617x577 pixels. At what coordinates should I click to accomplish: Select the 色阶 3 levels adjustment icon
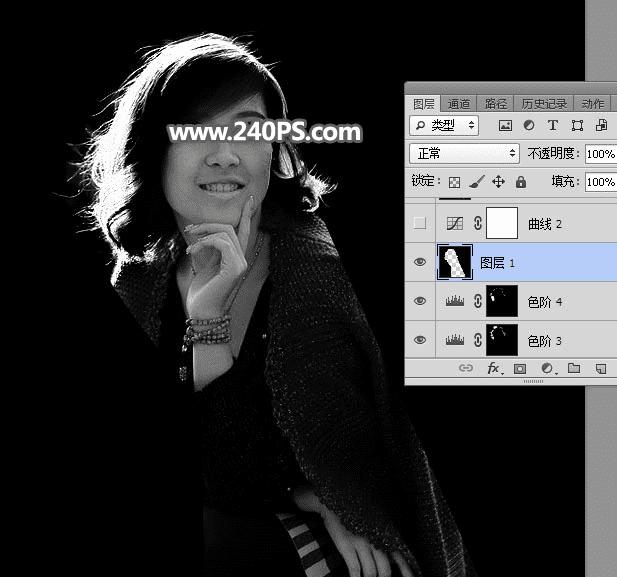tap(455, 340)
